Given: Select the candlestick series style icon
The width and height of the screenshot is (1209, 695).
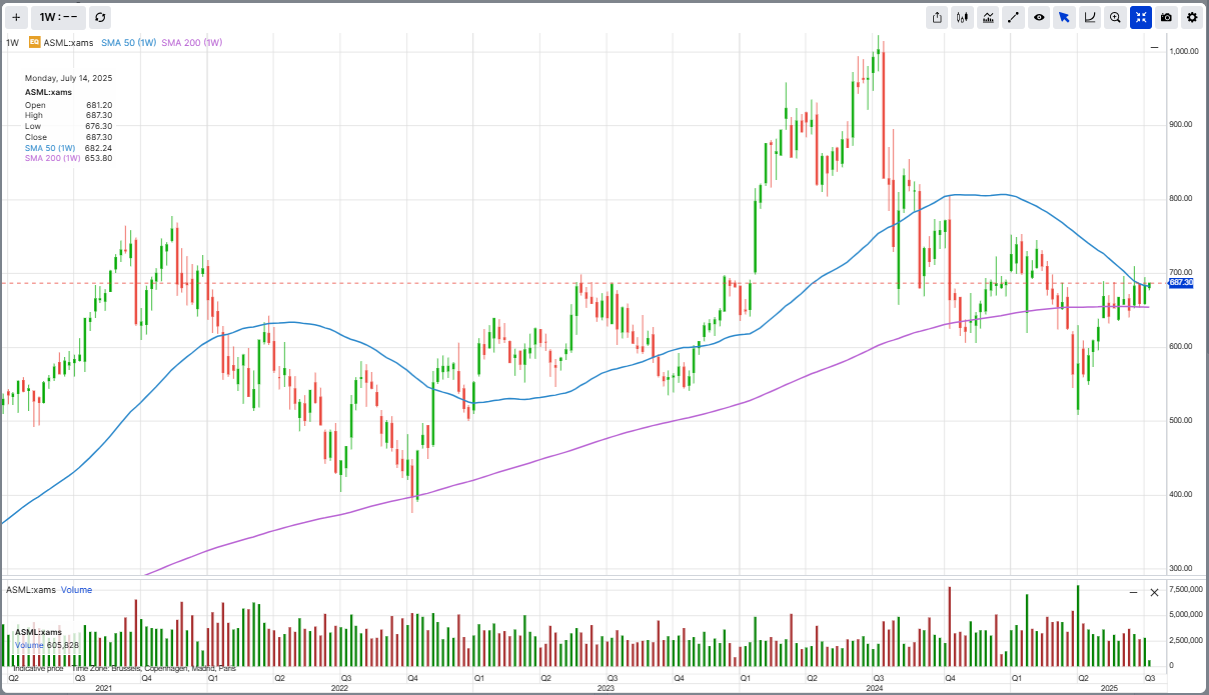Looking at the screenshot, I should pos(962,17).
